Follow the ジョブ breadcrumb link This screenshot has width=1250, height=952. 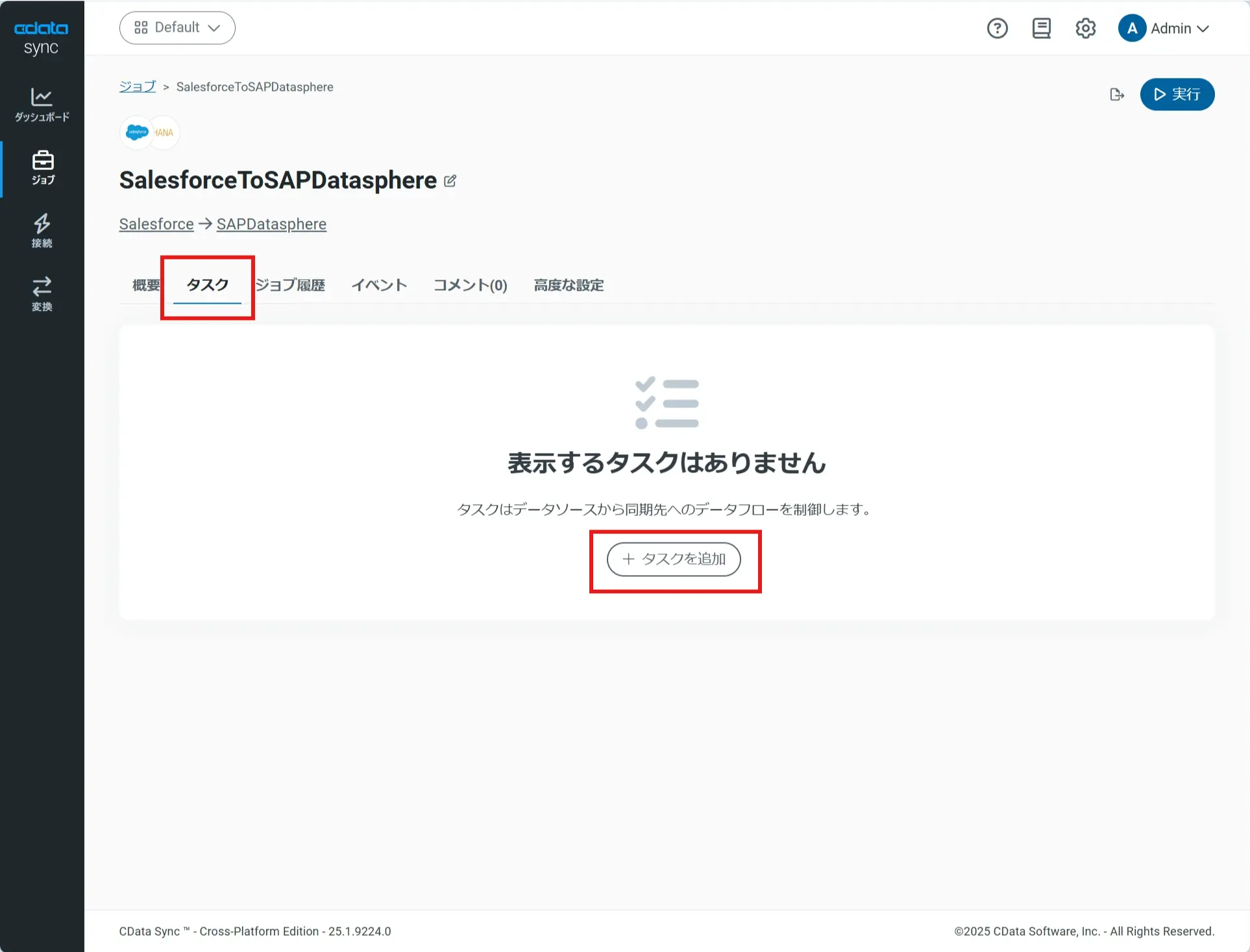click(138, 87)
